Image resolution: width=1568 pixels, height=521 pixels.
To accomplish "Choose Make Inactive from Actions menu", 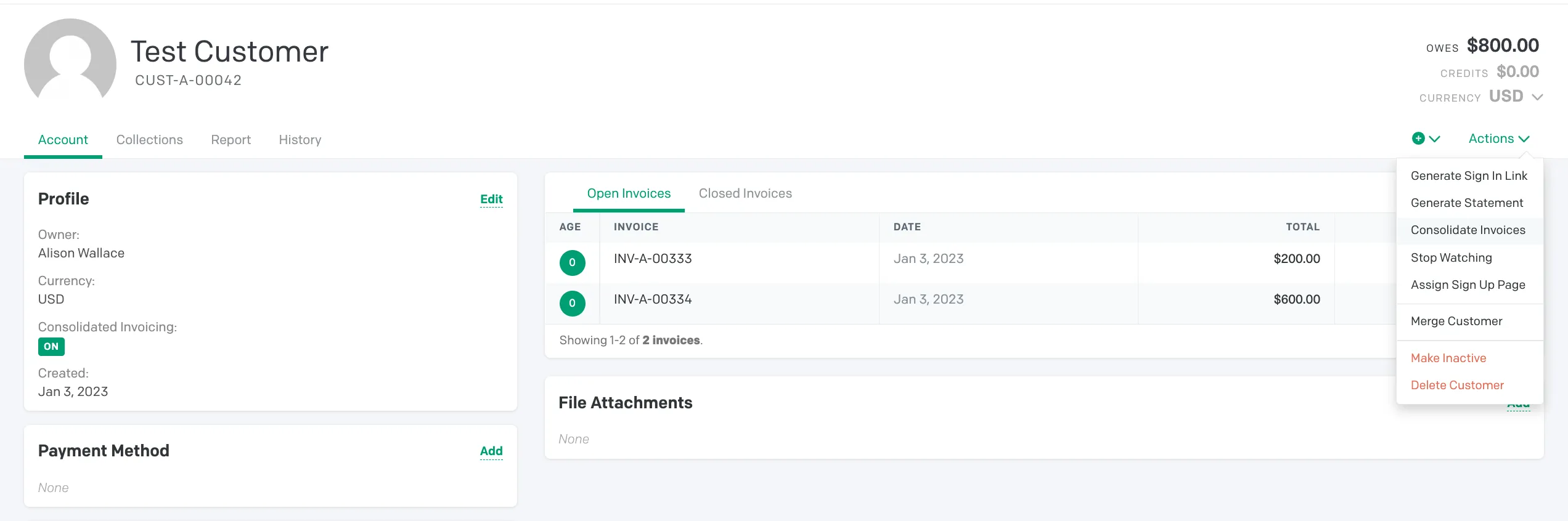I will (1448, 358).
